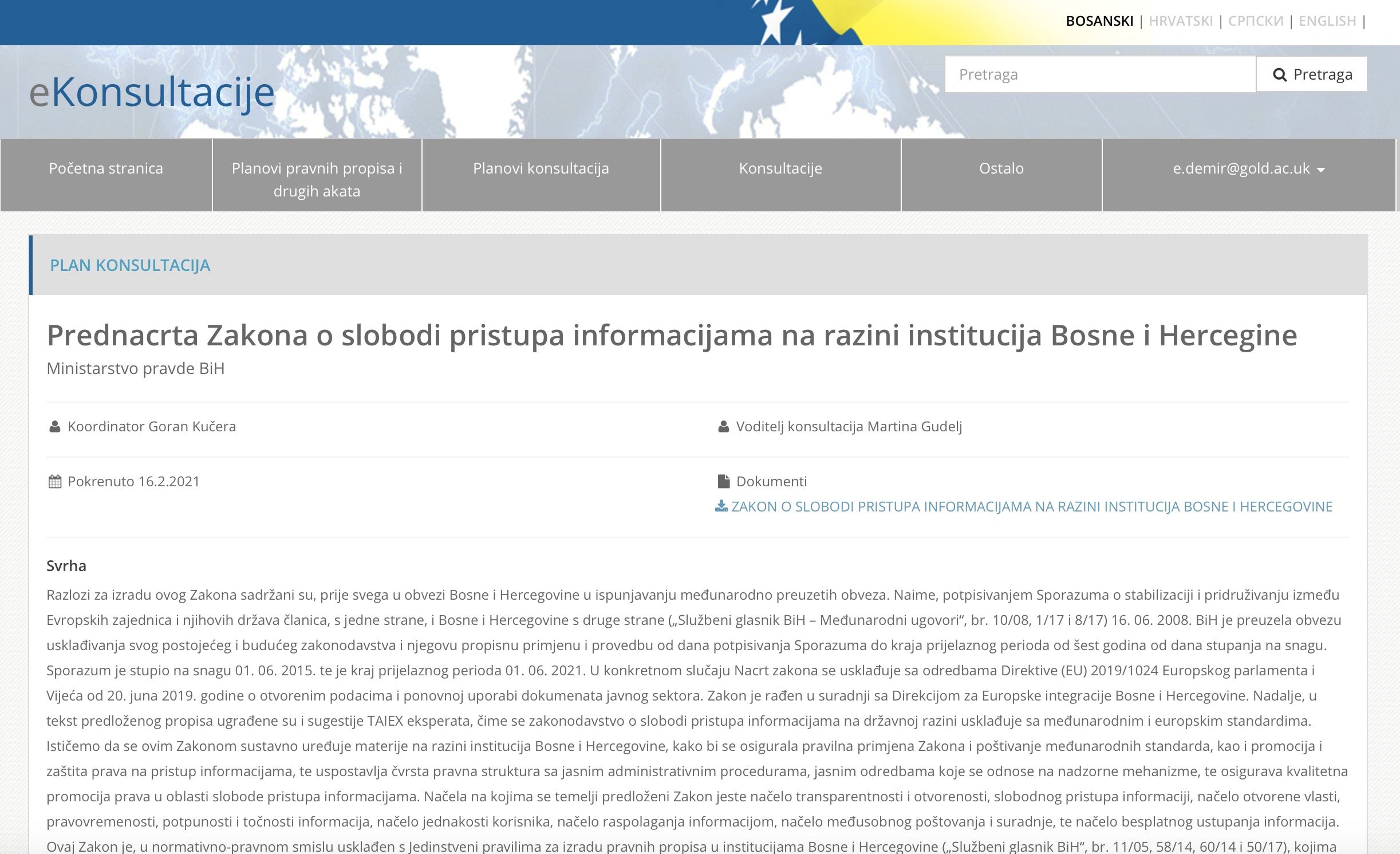Image resolution: width=1400 pixels, height=854 pixels.
Task: Open Planovi konsultacija section
Action: [x=541, y=168]
